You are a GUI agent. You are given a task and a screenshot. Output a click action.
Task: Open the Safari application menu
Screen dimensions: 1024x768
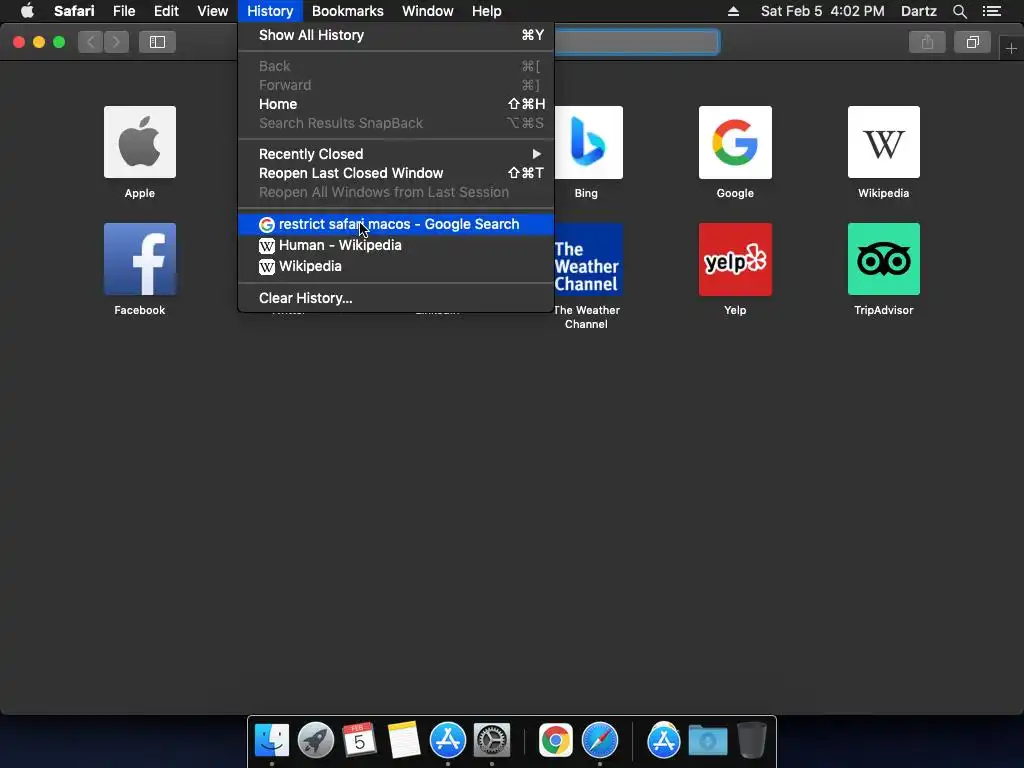point(74,11)
